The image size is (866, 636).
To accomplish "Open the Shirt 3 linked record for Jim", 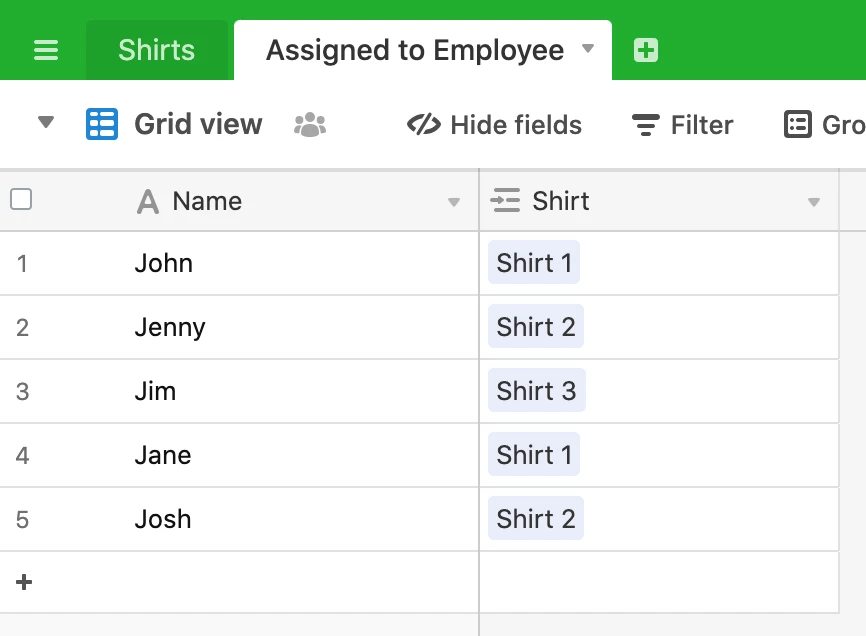I will click(x=536, y=390).
